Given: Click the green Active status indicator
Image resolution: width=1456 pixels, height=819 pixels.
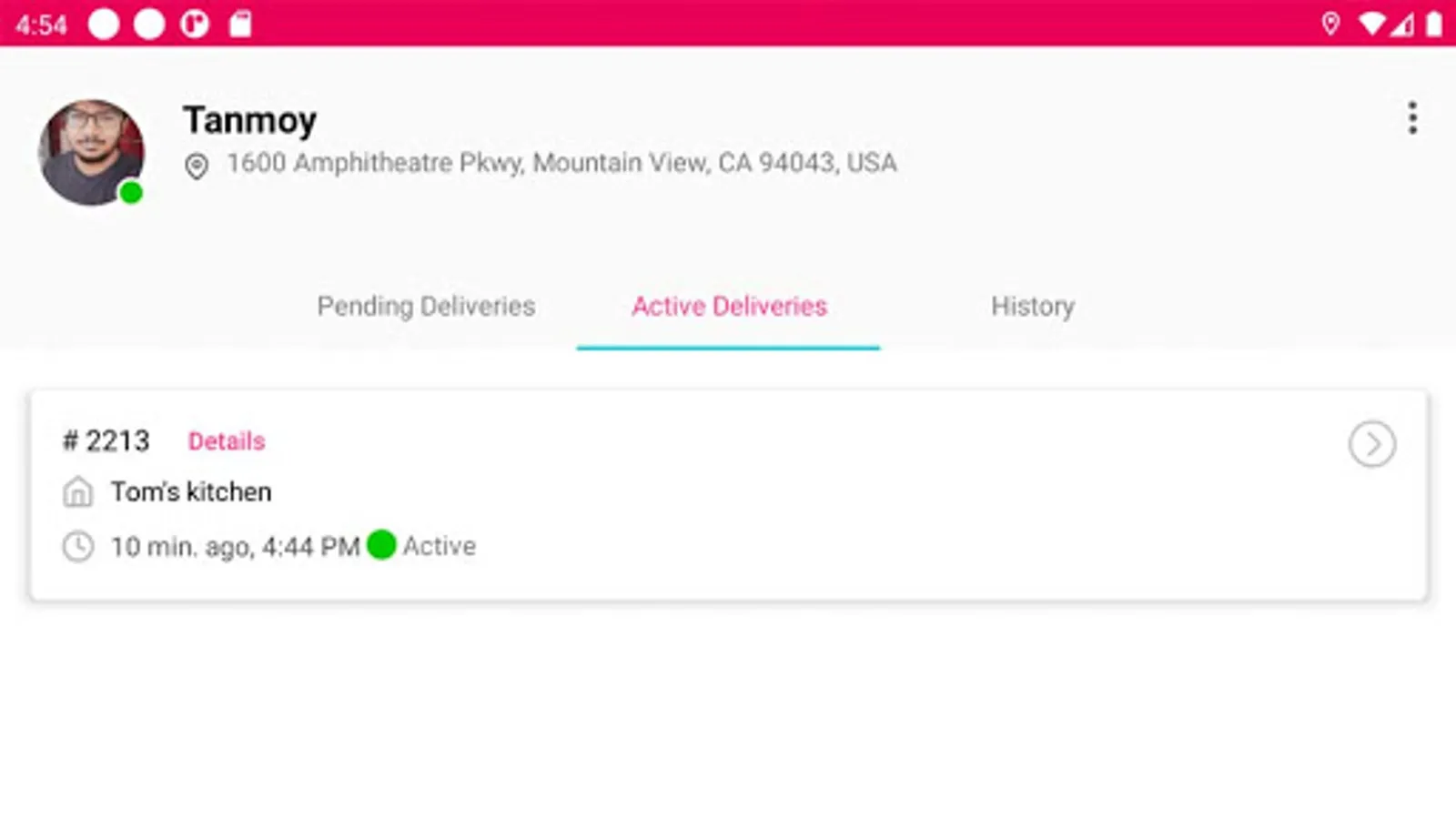Looking at the screenshot, I should point(381,545).
